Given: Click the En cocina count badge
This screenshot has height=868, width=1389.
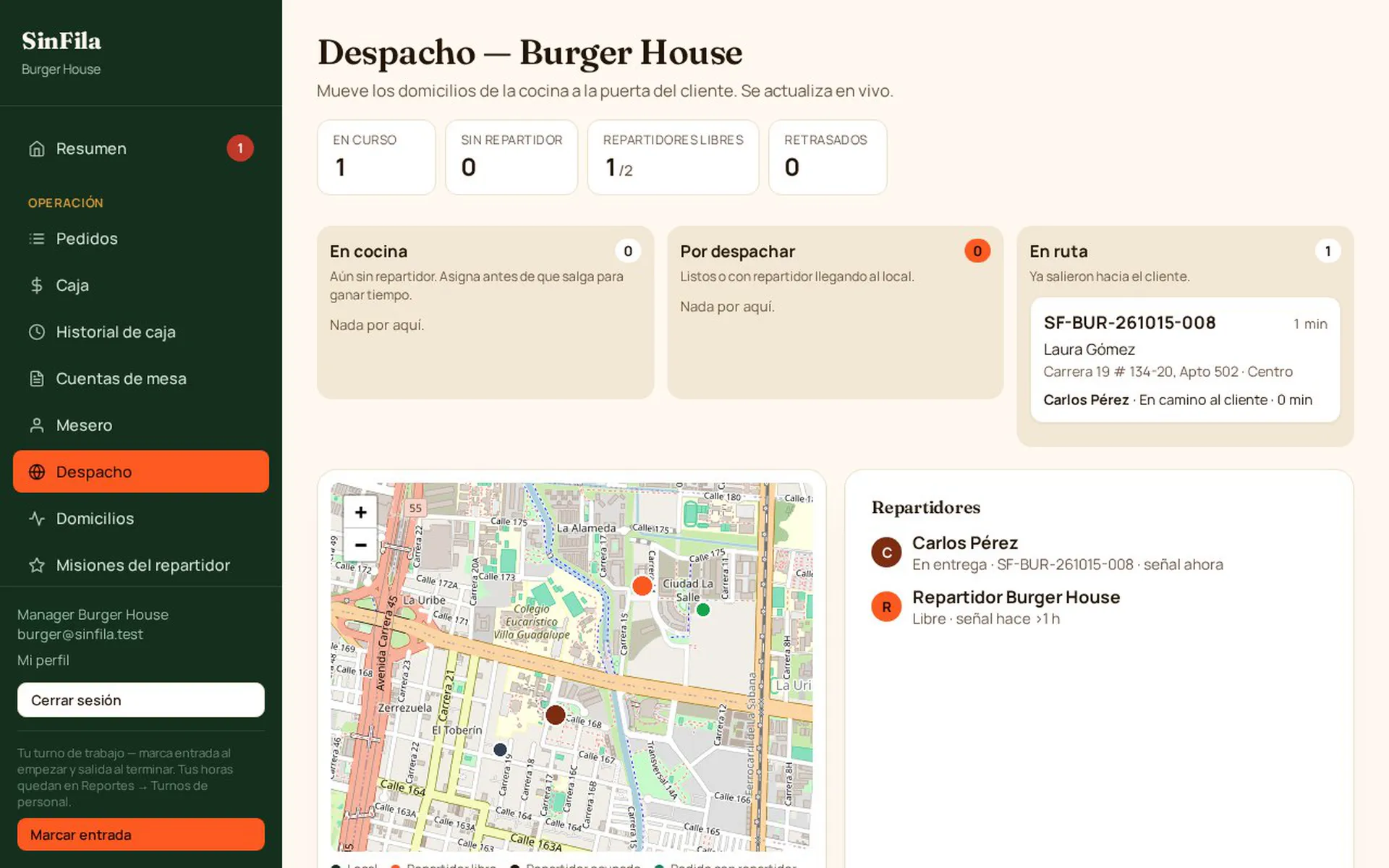Looking at the screenshot, I should coord(628,251).
